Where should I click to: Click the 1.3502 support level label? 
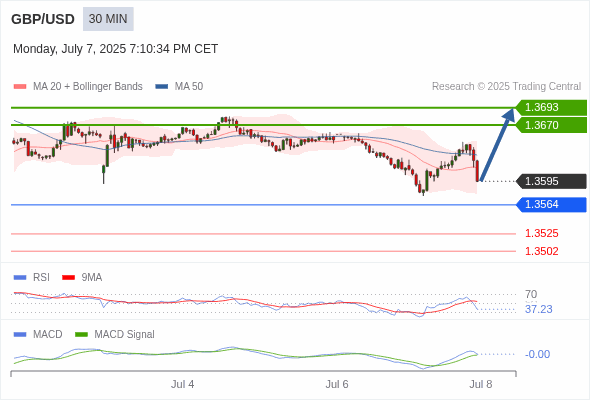[541, 251]
